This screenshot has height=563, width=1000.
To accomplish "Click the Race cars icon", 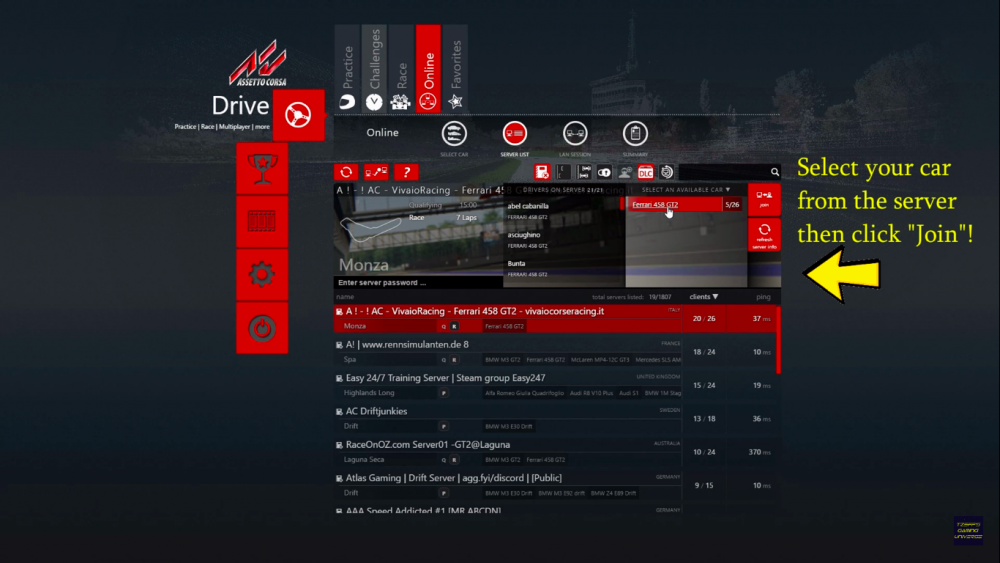I will [x=401, y=101].
